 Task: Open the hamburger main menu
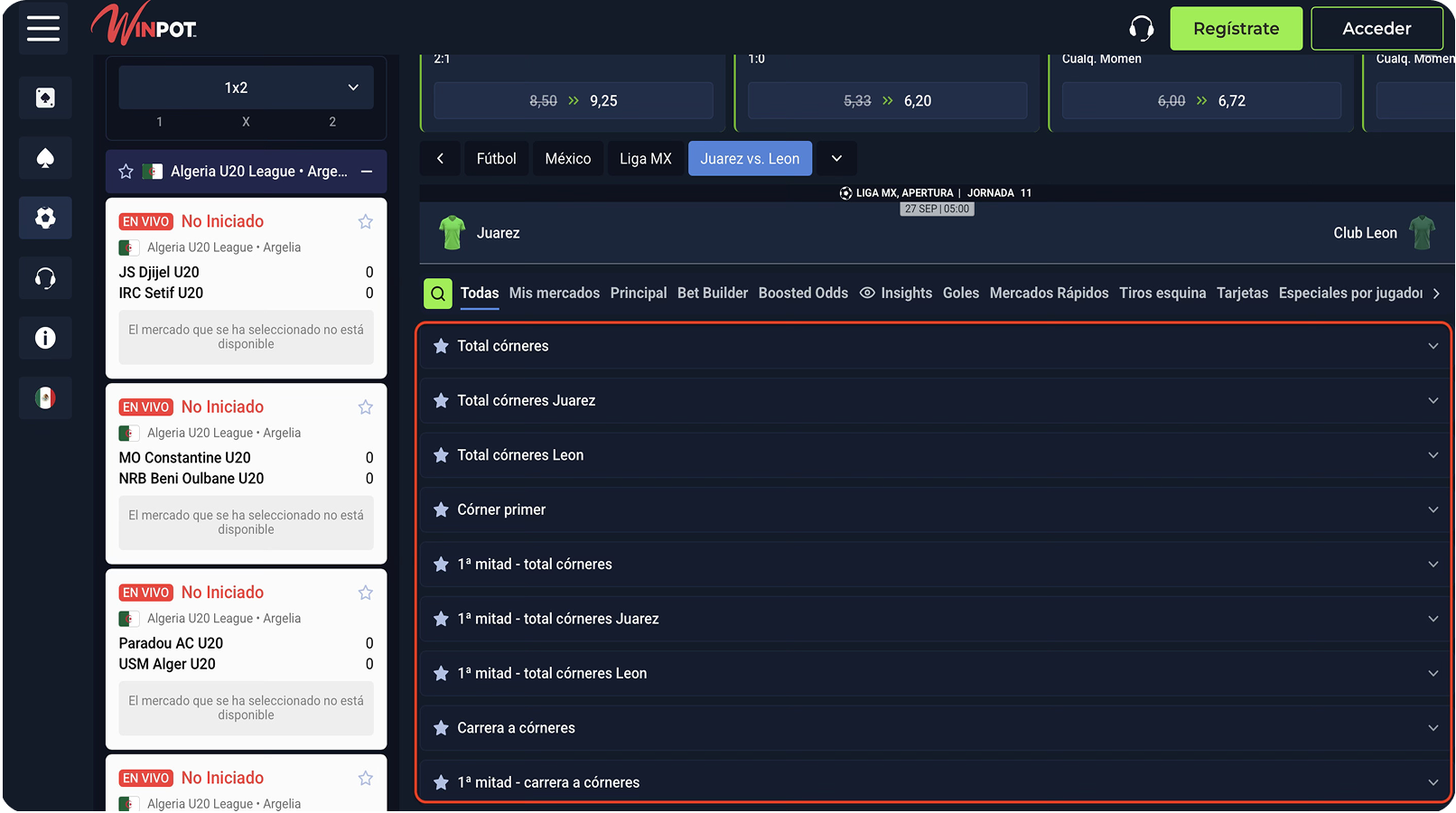43,28
